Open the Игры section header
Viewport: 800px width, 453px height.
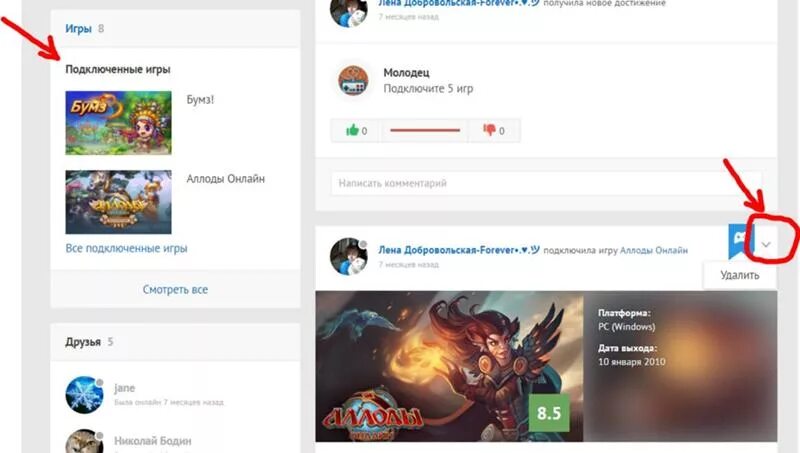[x=78, y=29]
